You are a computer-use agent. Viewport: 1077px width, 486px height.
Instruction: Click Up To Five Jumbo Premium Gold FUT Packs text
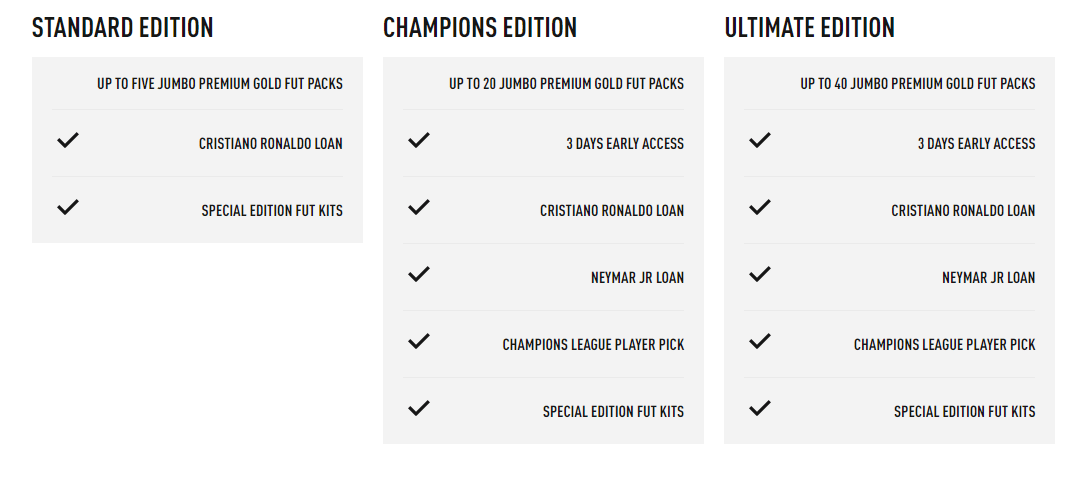pos(220,84)
